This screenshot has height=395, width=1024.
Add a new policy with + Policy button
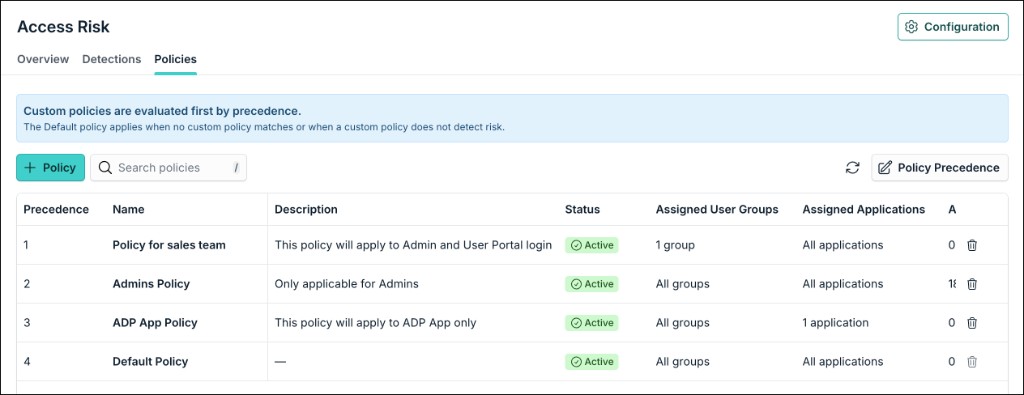click(x=50, y=168)
